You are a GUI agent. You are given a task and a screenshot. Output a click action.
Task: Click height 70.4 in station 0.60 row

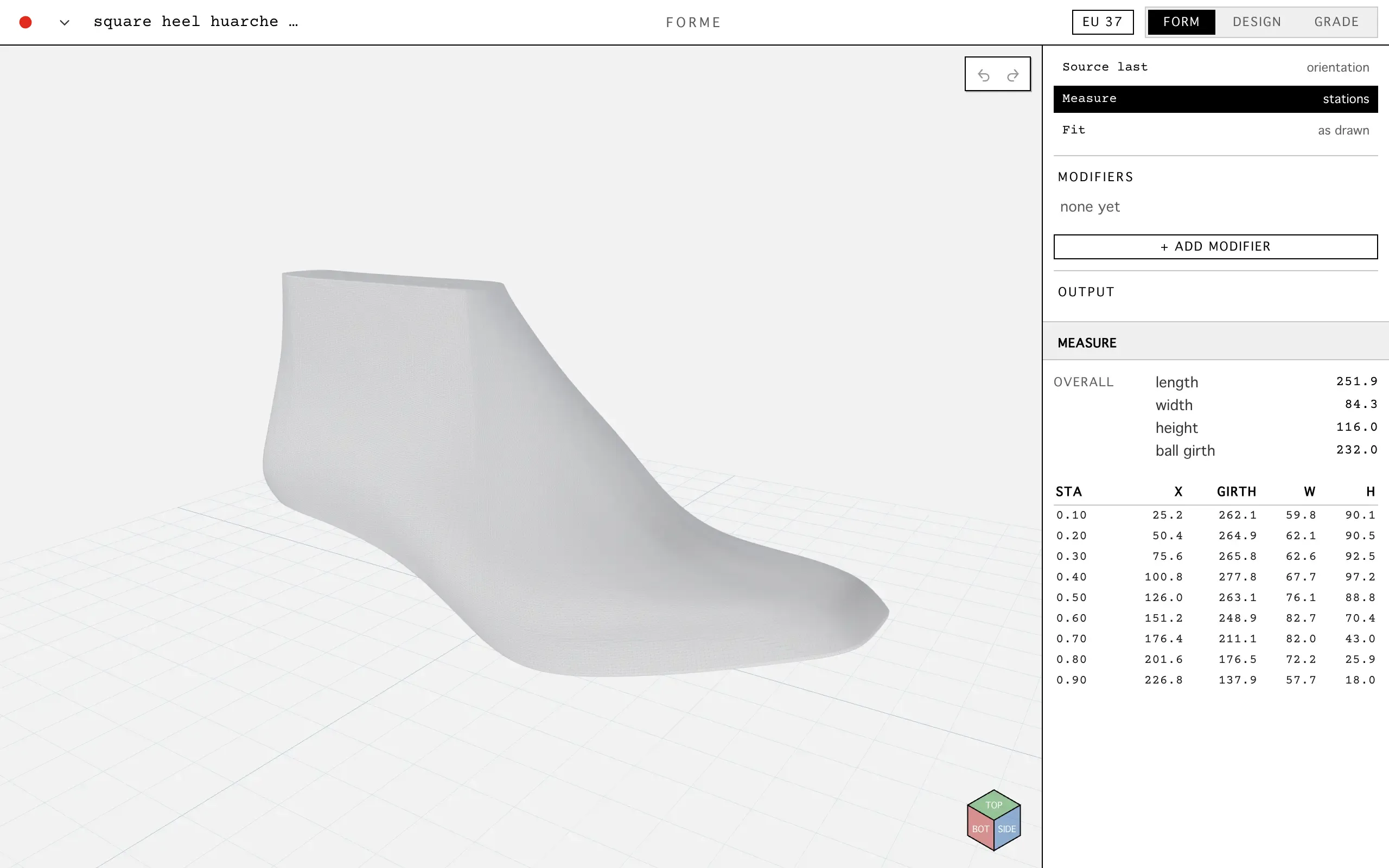pos(1360,618)
